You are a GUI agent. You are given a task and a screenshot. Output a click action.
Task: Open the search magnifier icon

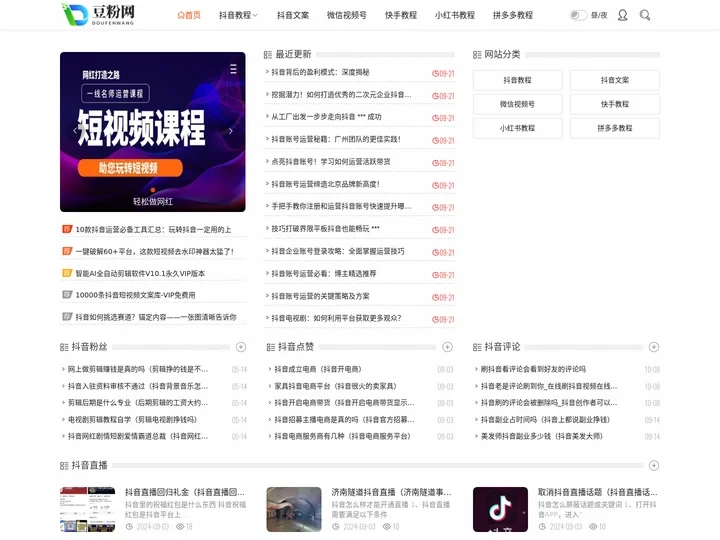coord(645,15)
